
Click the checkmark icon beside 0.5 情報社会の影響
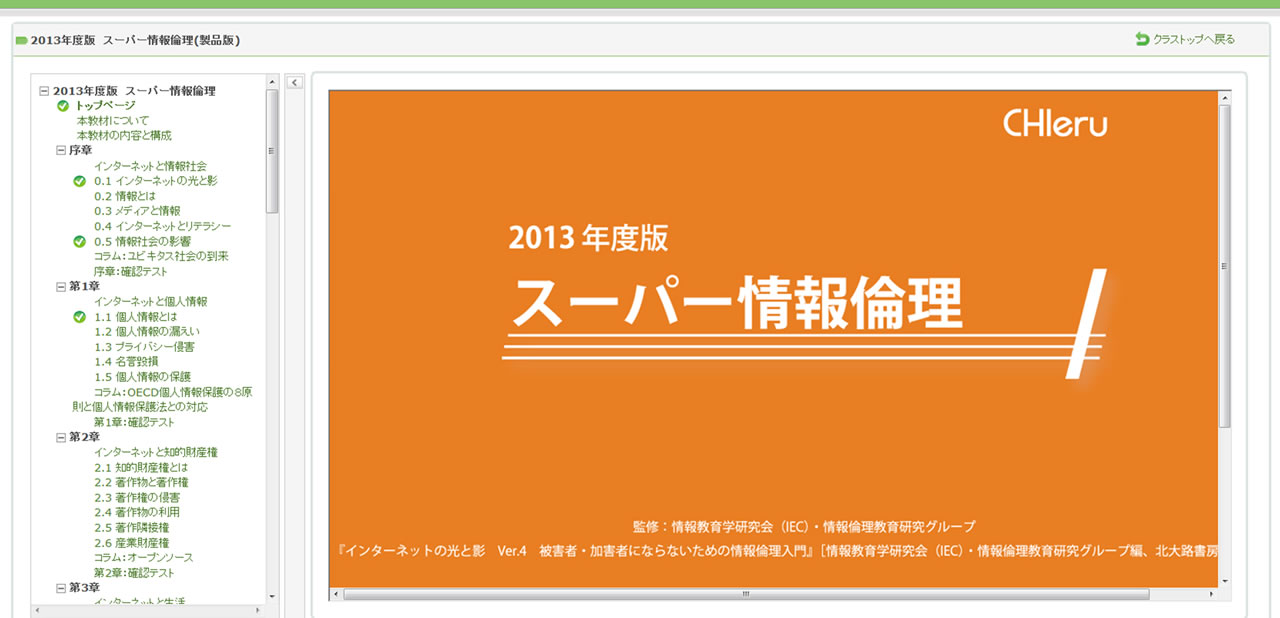(80, 241)
